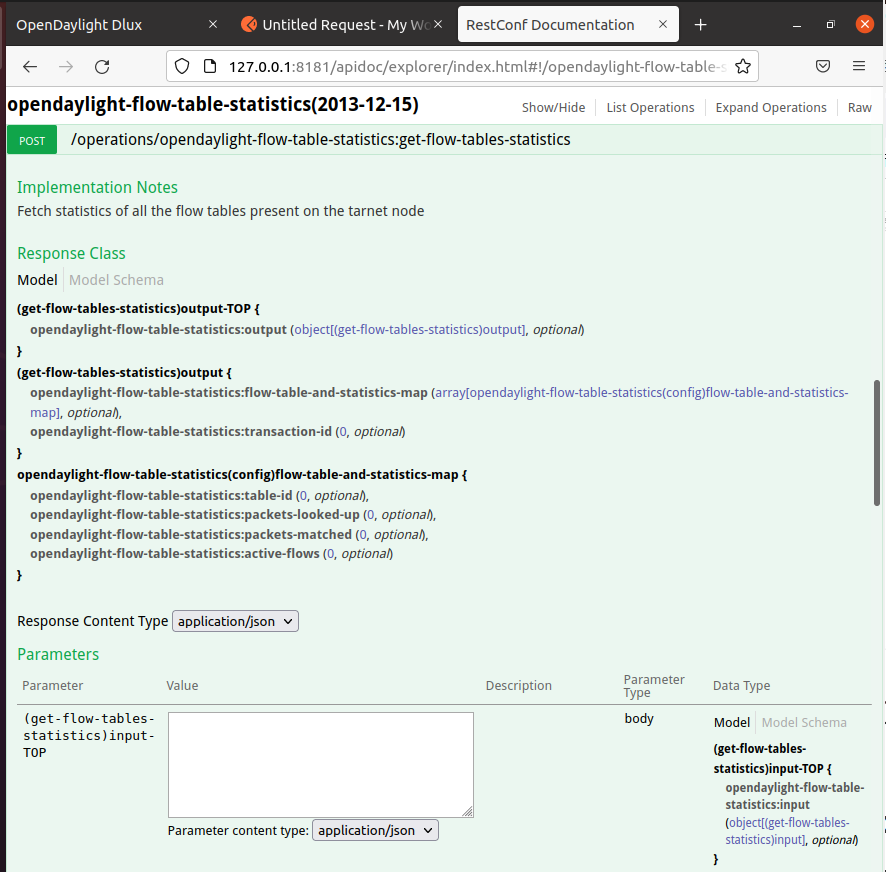Switch to the OpenDaylight Dlux tab

point(113,25)
